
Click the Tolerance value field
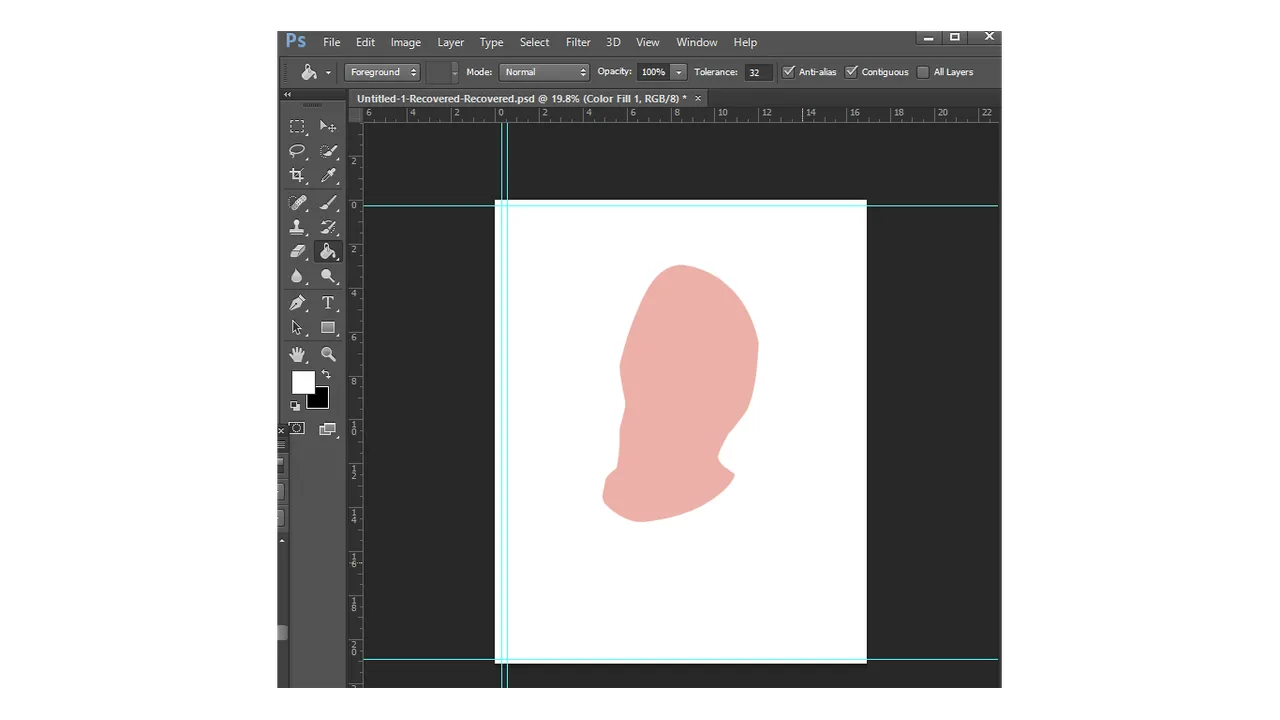coord(758,72)
